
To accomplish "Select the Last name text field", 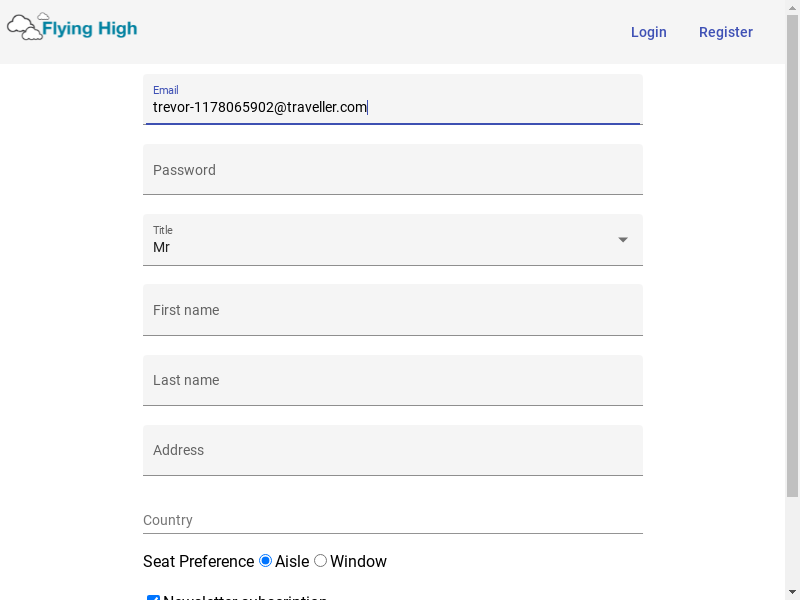I will 392,380.
